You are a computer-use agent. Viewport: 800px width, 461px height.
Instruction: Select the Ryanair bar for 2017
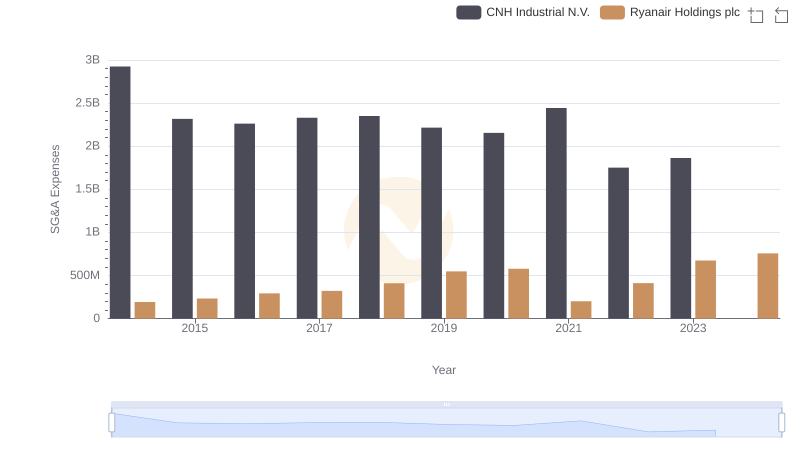point(332,305)
